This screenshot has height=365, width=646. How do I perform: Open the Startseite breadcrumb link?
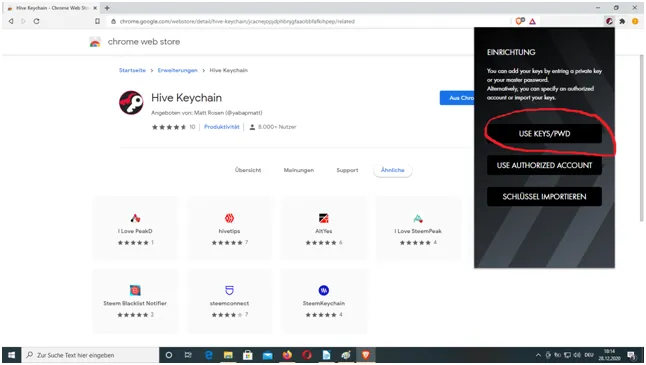pyautogui.click(x=132, y=70)
